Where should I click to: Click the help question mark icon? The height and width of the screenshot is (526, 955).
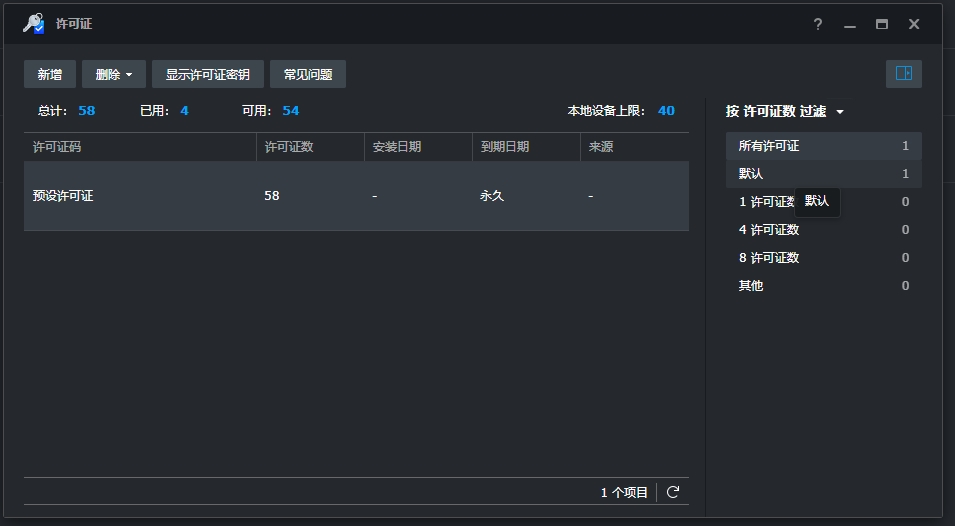pos(817,24)
